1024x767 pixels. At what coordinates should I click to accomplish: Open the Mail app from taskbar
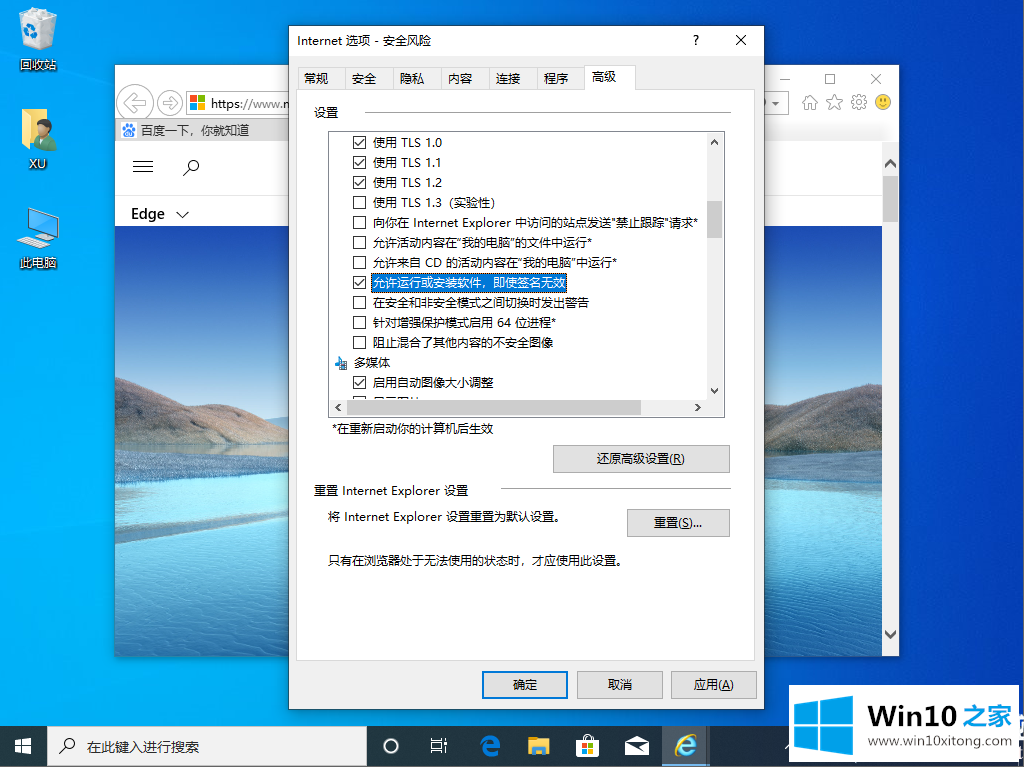tap(637, 746)
